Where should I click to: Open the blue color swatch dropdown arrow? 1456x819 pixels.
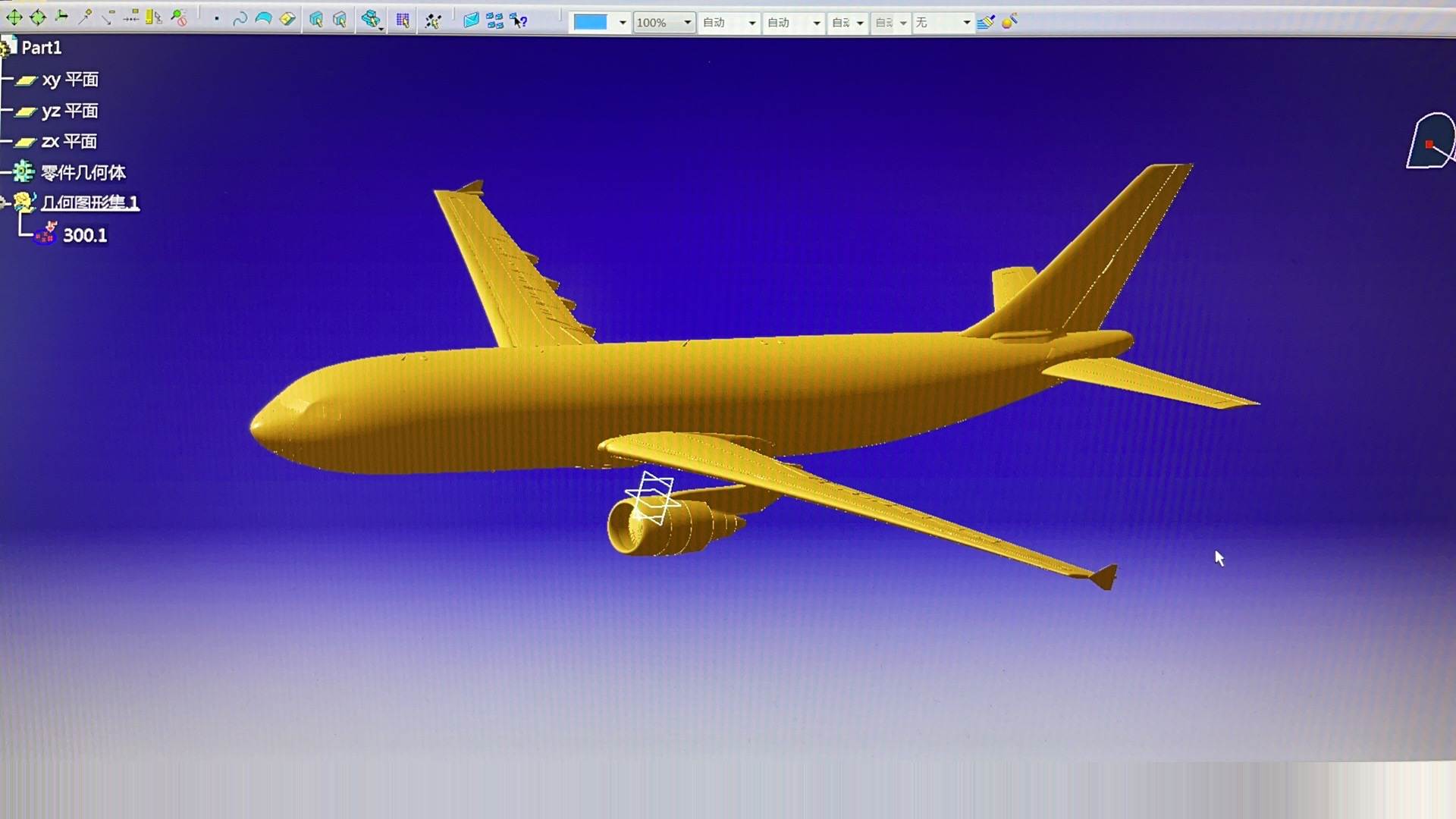(x=623, y=23)
